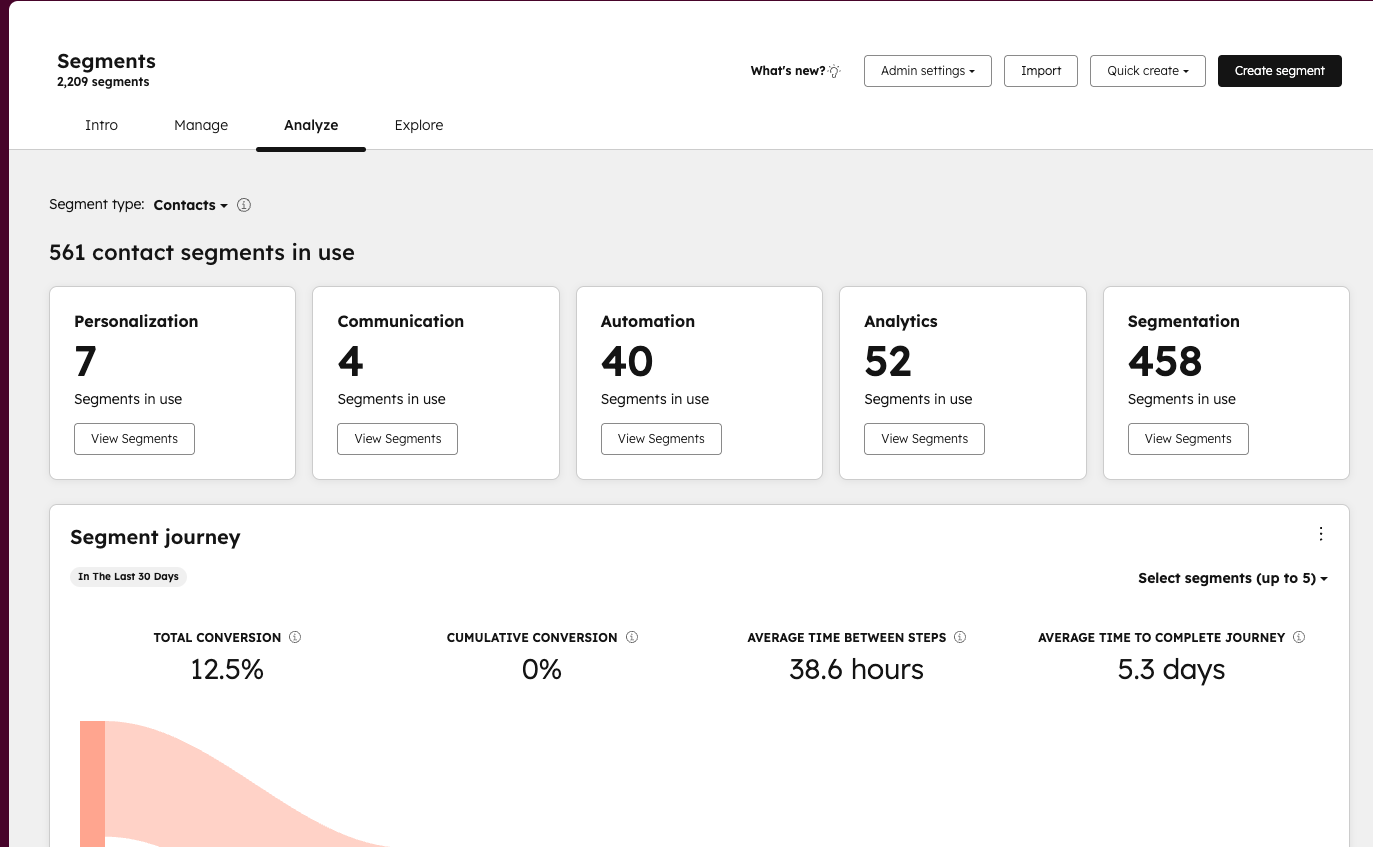Expand Select segments (up to 5) dropdown

(1232, 578)
